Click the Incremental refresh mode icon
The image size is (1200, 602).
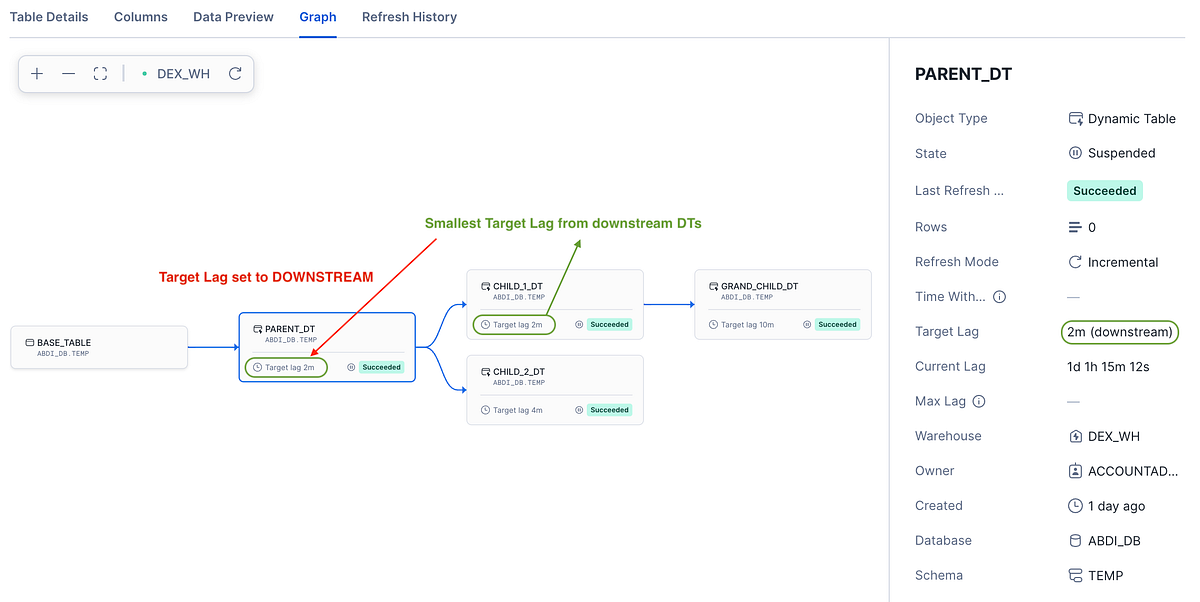pos(1075,261)
